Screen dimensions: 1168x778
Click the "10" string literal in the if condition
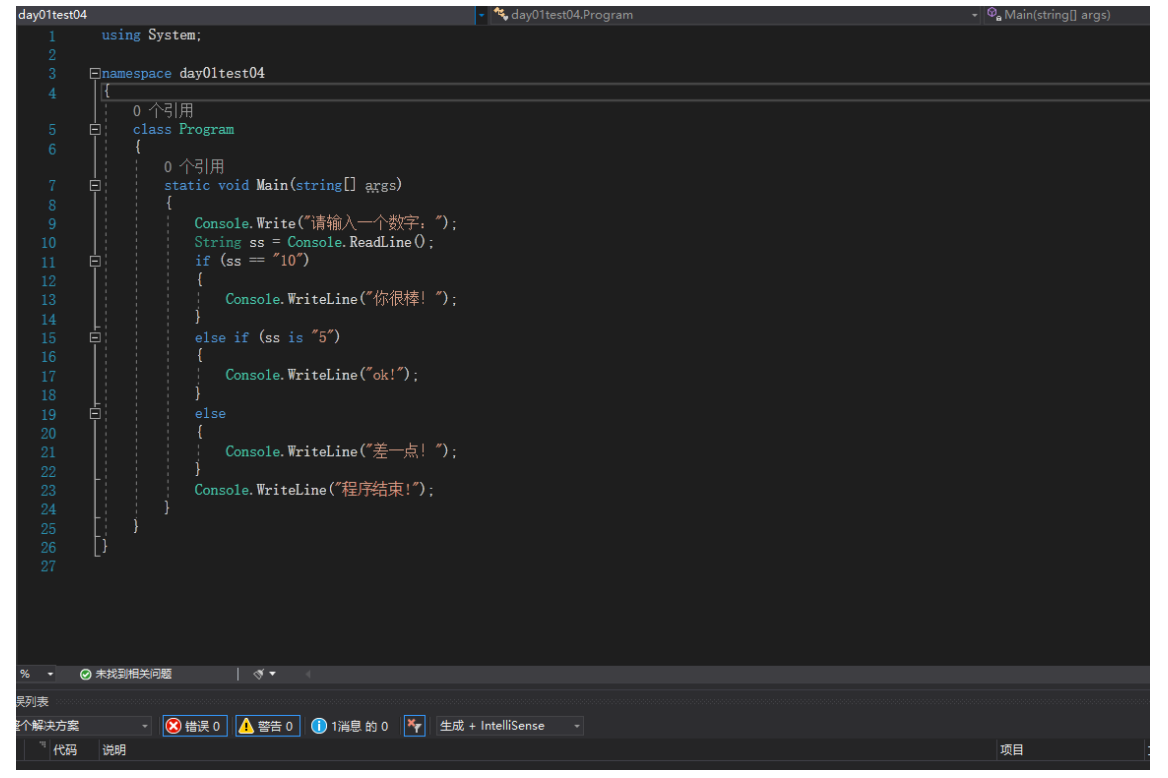pyautogui.click(x=288, y=261)
